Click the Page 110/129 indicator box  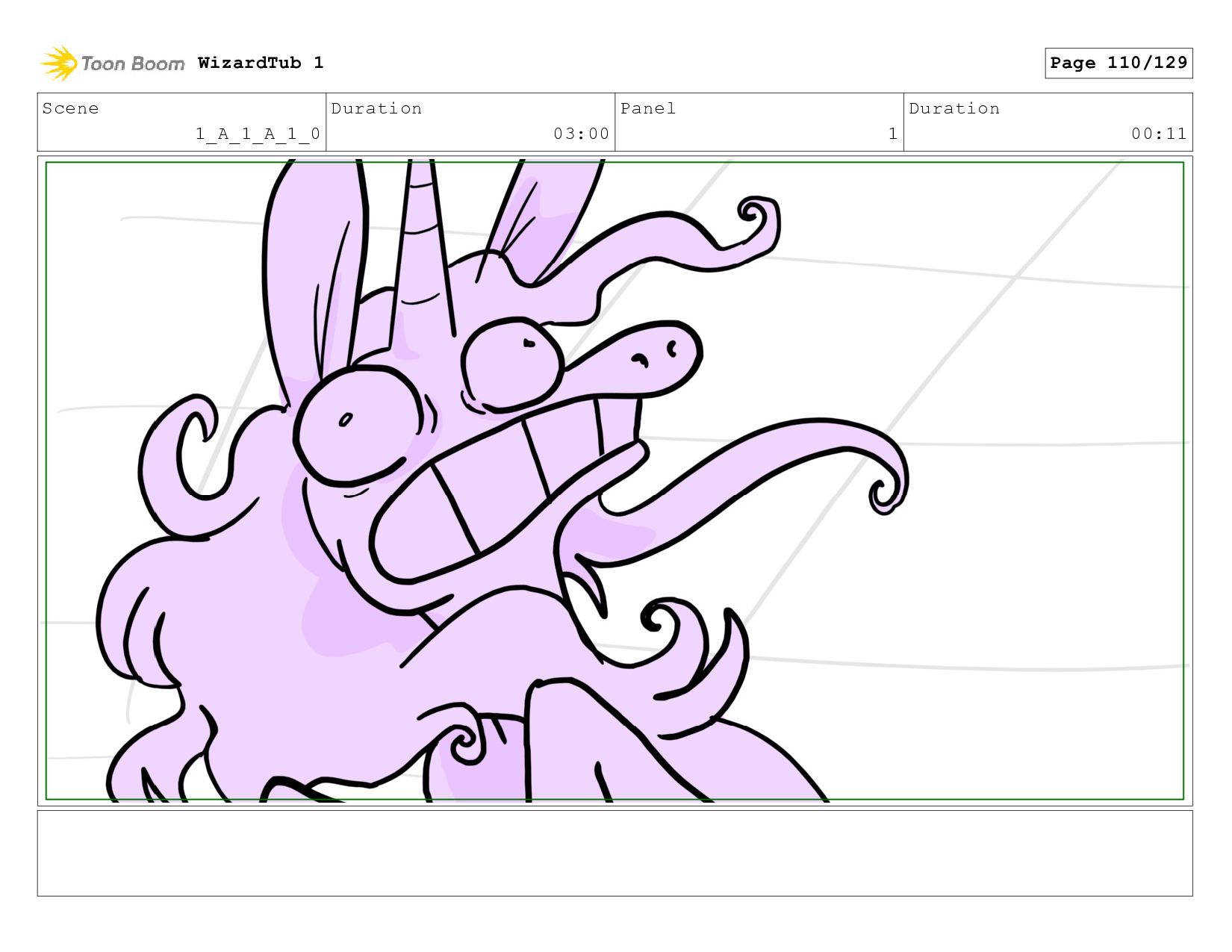coord(1119,63)
